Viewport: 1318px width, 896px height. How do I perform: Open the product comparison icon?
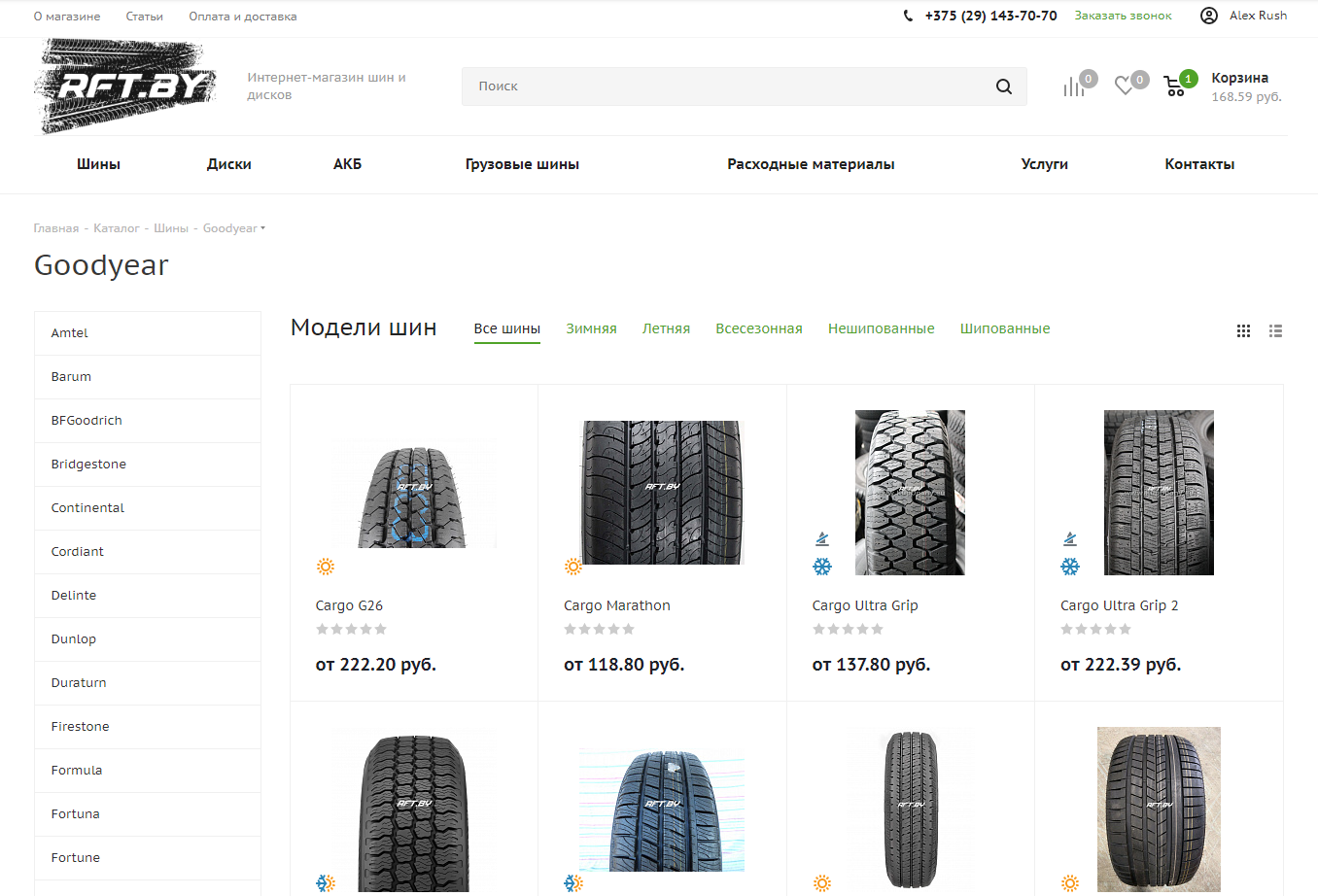click(1073, 86)
